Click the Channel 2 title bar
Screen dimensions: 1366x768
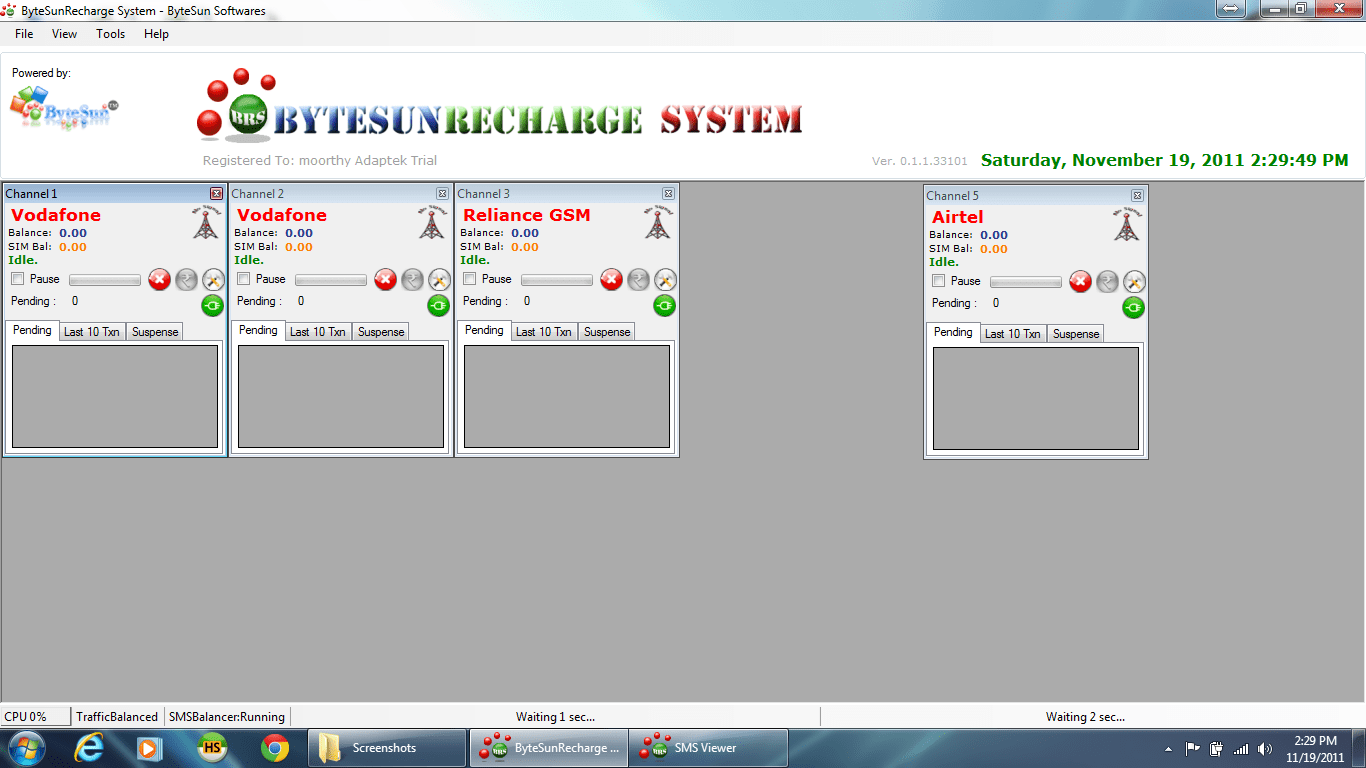tap(341, 194)
